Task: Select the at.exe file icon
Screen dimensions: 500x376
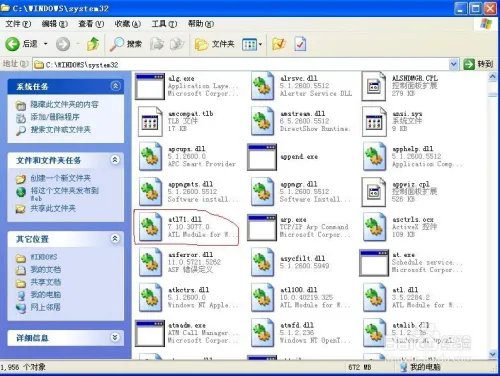Action: [374, 263]
